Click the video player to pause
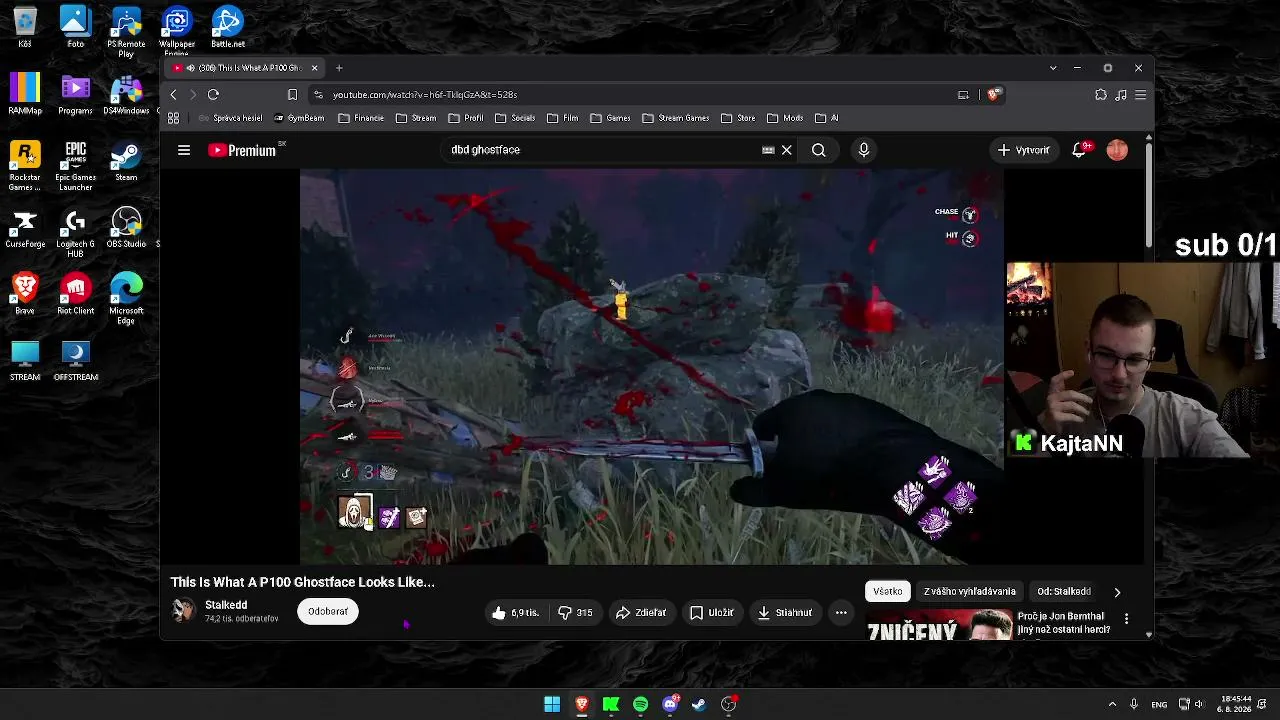This screenshot has height=720, width=1280. tap(652, 367)
